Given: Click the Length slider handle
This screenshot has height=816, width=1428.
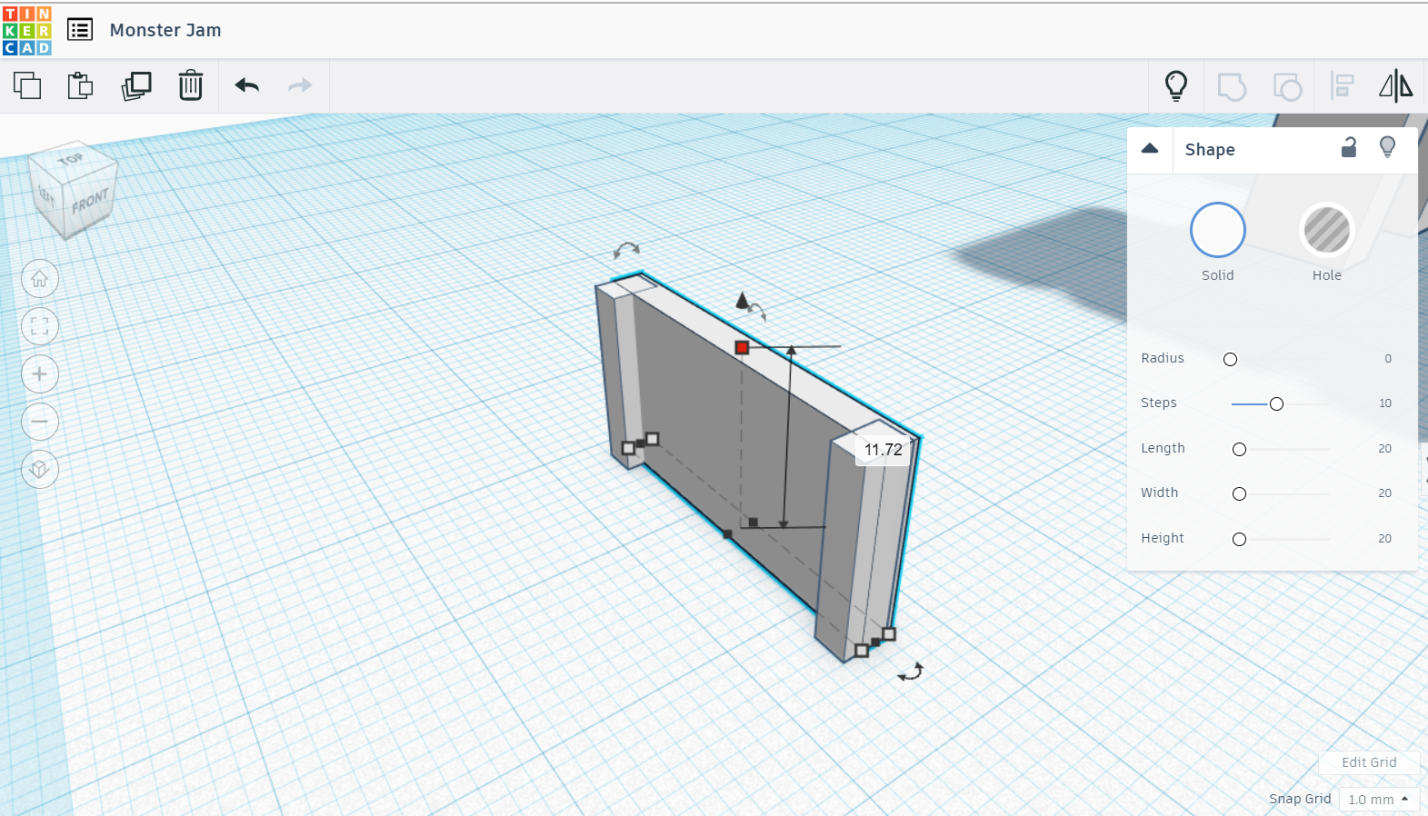Looking at the screenshot, I should (x=1239, y=449).
